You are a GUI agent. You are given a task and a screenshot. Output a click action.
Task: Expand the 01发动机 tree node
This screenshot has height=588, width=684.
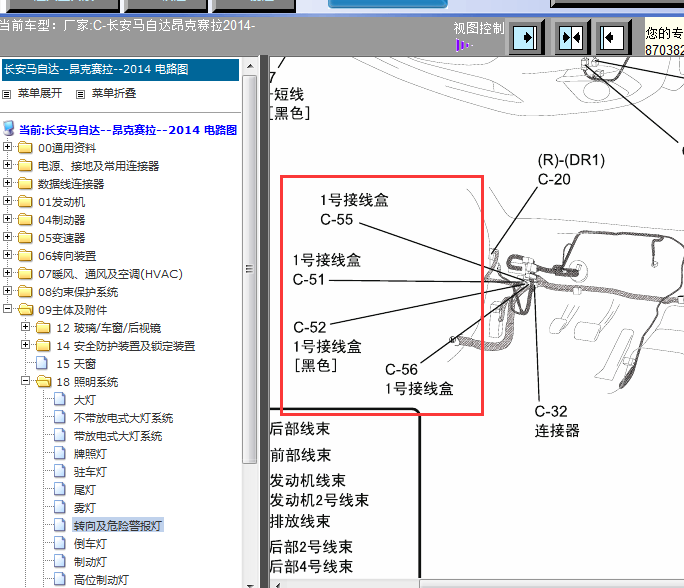coord(7,201)
